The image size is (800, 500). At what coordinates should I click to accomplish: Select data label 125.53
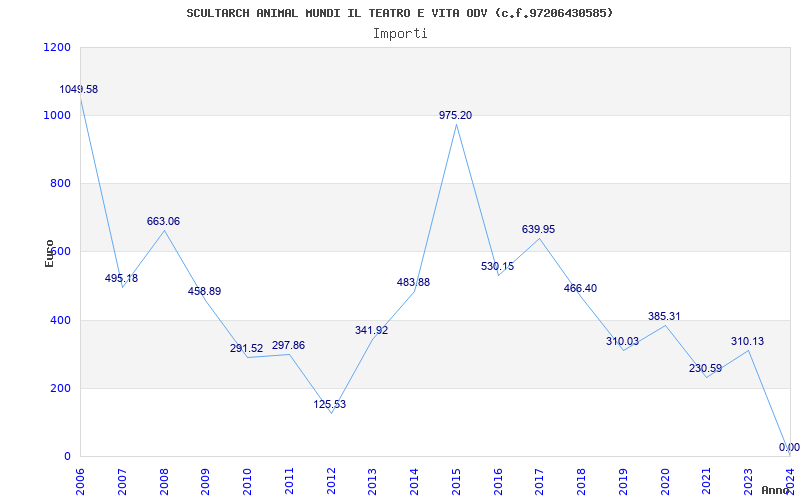(x=330, y=405)
